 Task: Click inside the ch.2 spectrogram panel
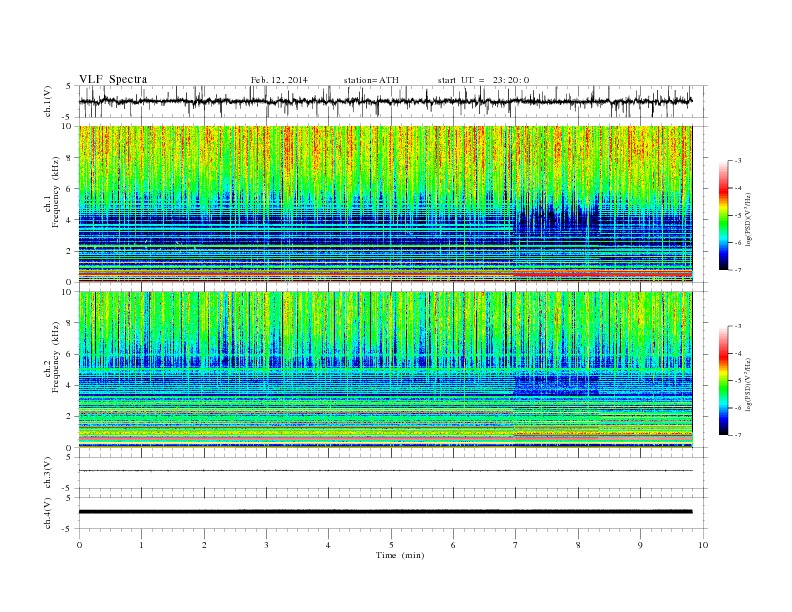385,369
